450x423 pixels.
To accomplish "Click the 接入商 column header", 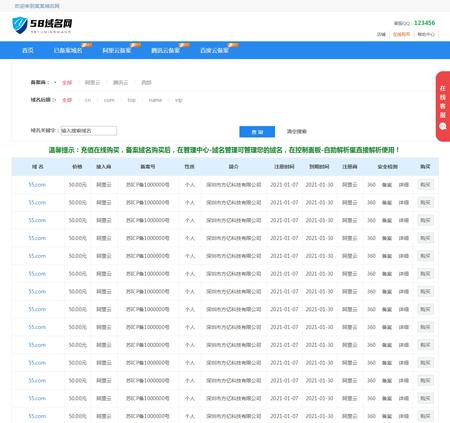I will click(x=104, y=166).
